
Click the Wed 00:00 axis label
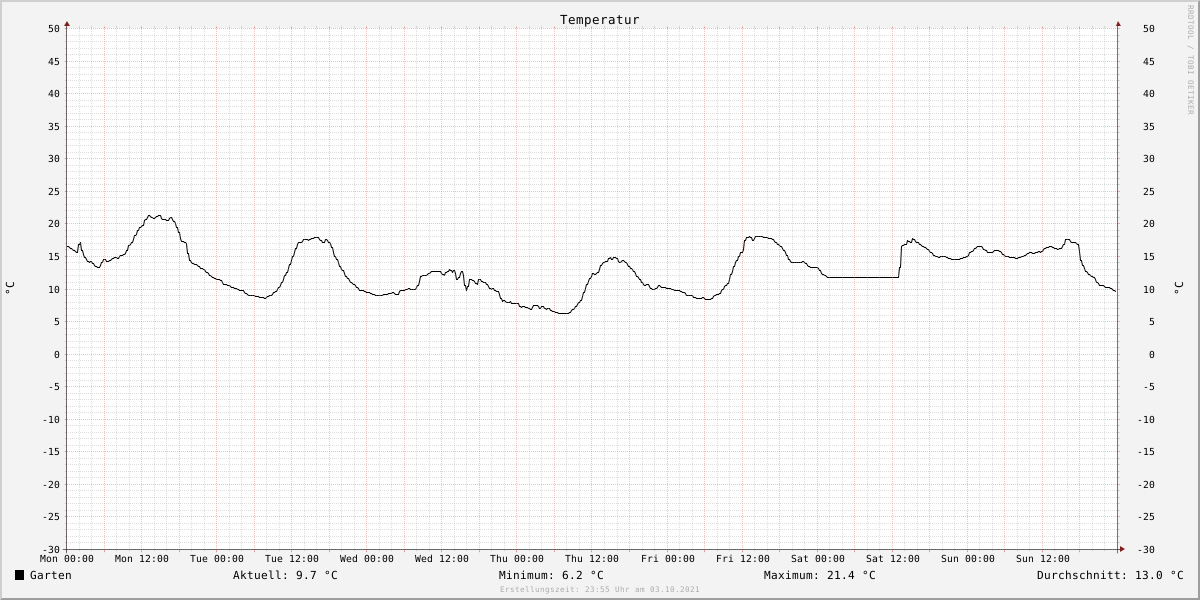[x=367, y=559]
